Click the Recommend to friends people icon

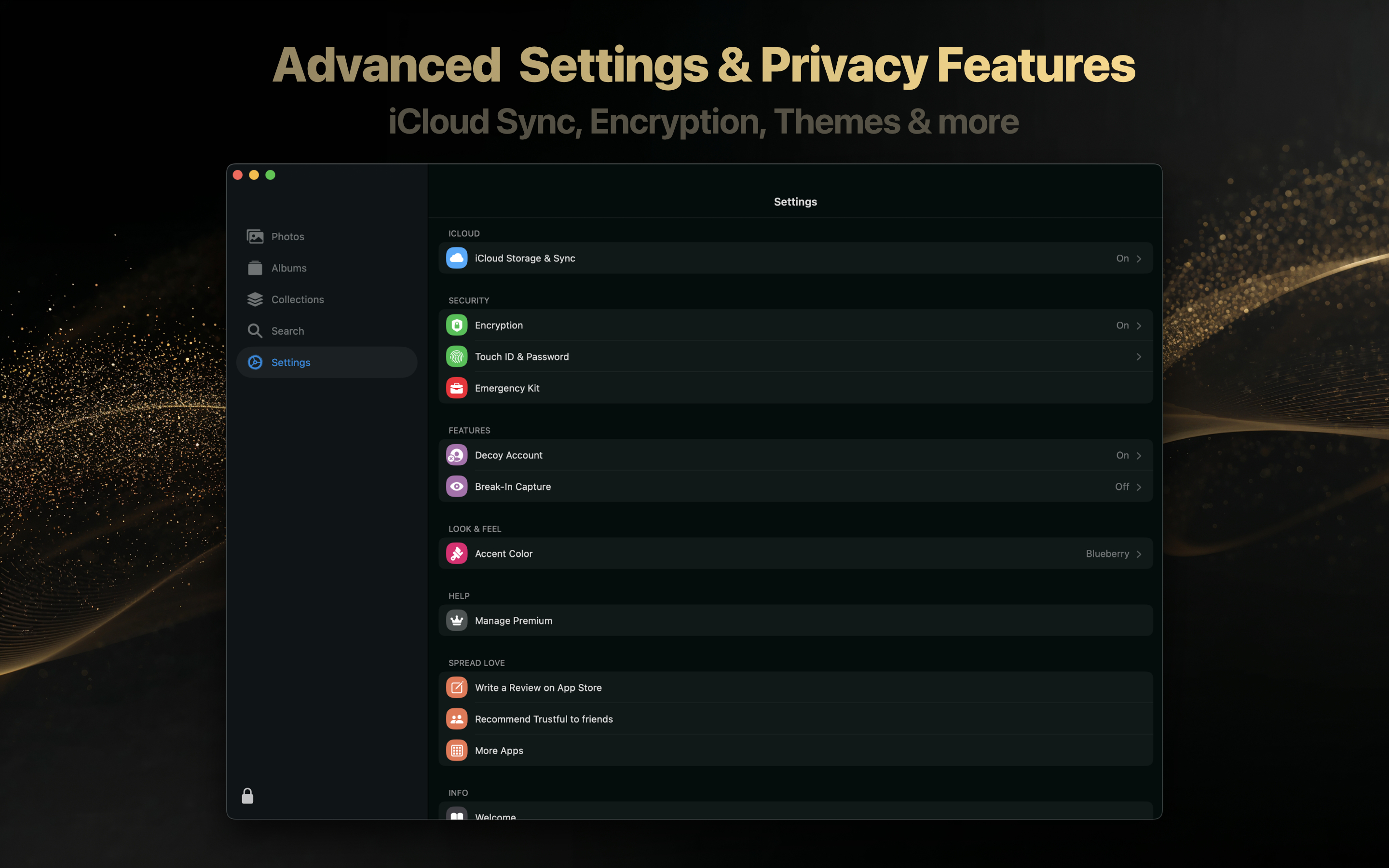click(457, 719)
